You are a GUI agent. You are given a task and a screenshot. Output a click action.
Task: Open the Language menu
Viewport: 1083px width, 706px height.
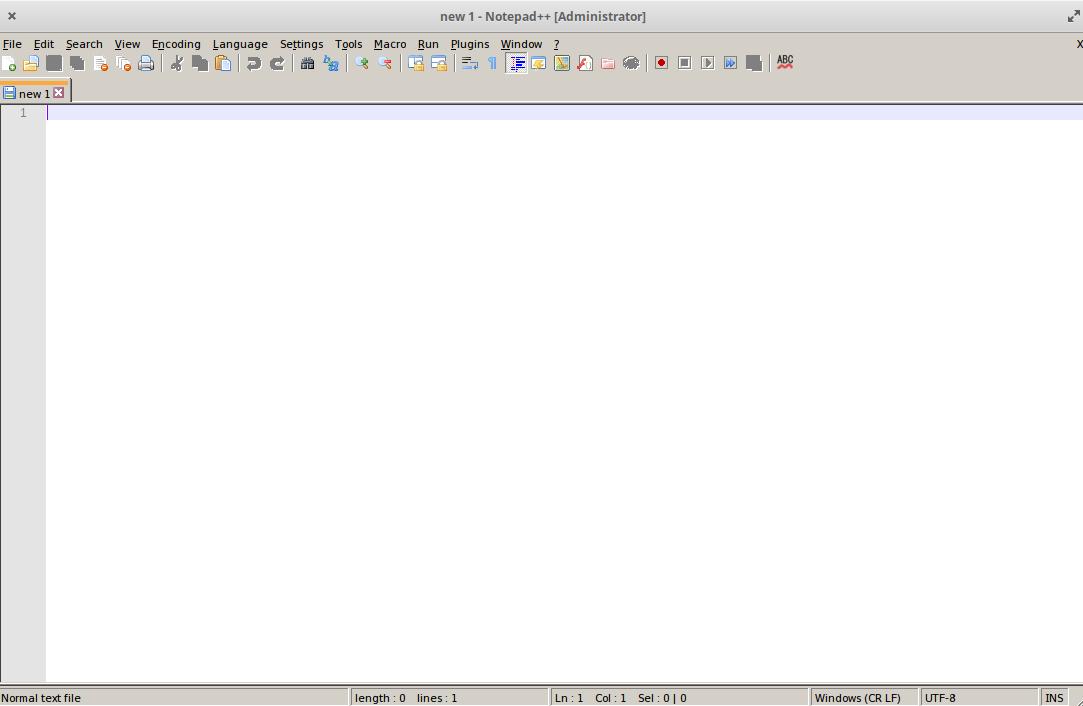240,44
